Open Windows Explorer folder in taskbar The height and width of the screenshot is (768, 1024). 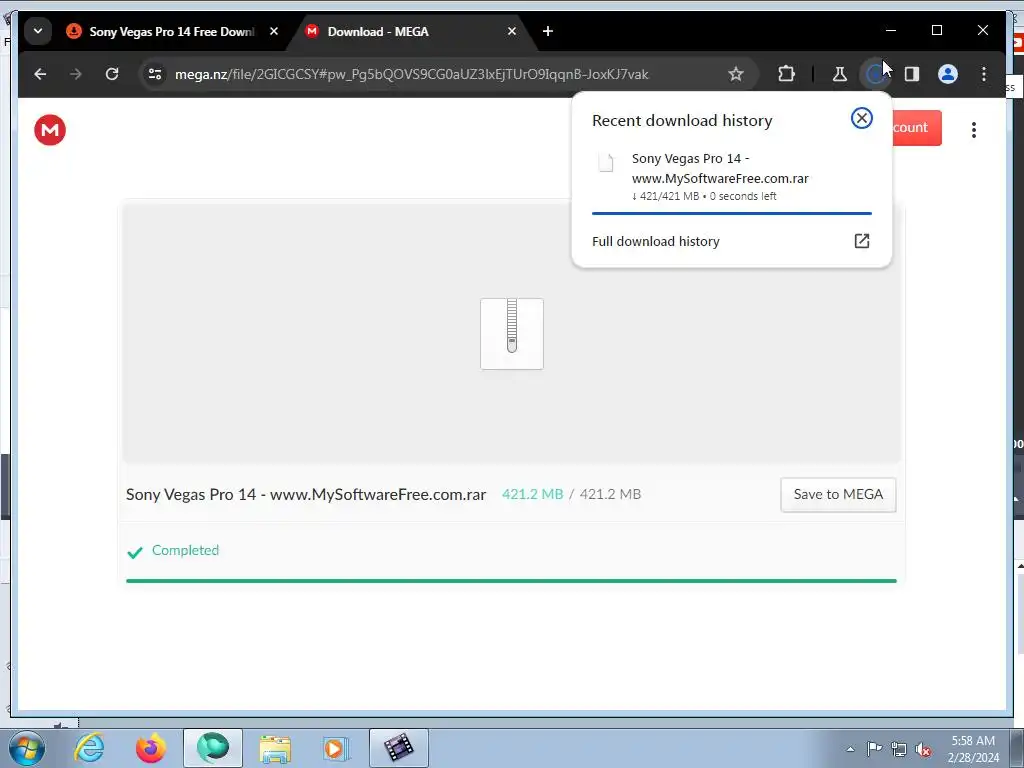click(275, 748)
